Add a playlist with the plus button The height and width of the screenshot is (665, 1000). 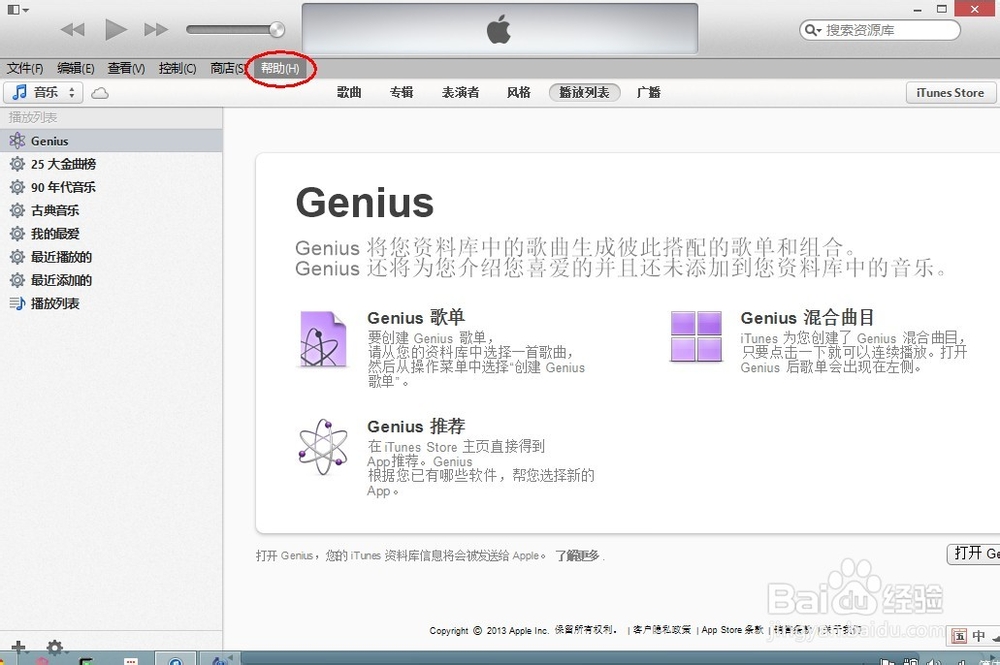tap(18, 648)
